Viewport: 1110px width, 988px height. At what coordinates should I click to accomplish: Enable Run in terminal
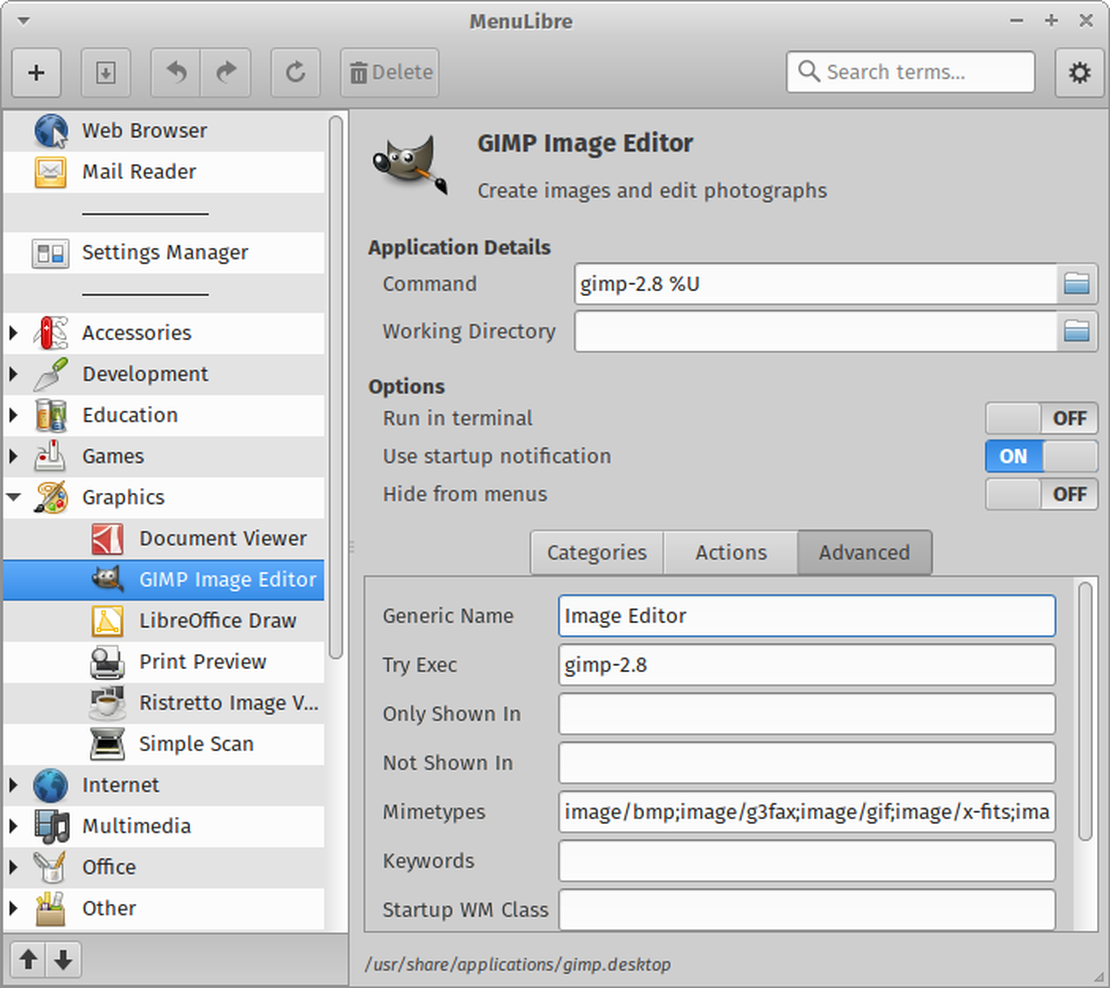pos(1041,418)
